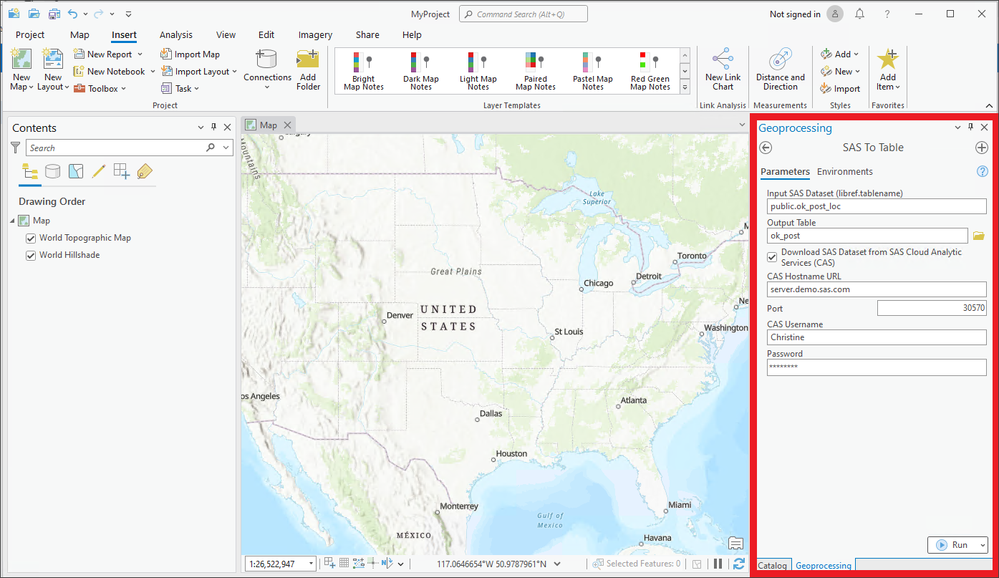Open the notifications bell

[x=859, y=14]
